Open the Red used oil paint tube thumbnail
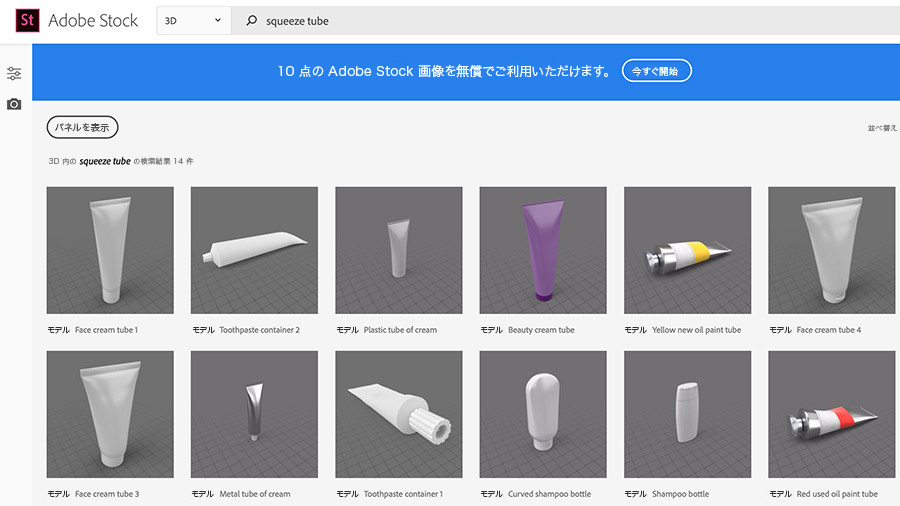 point(832,414)
